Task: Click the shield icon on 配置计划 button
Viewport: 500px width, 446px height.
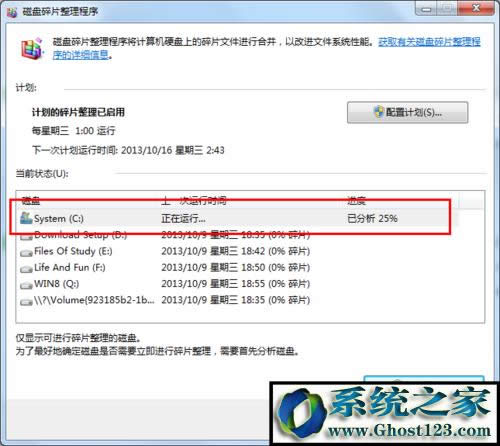Action: pyautogui.click(x=379, y=112)
